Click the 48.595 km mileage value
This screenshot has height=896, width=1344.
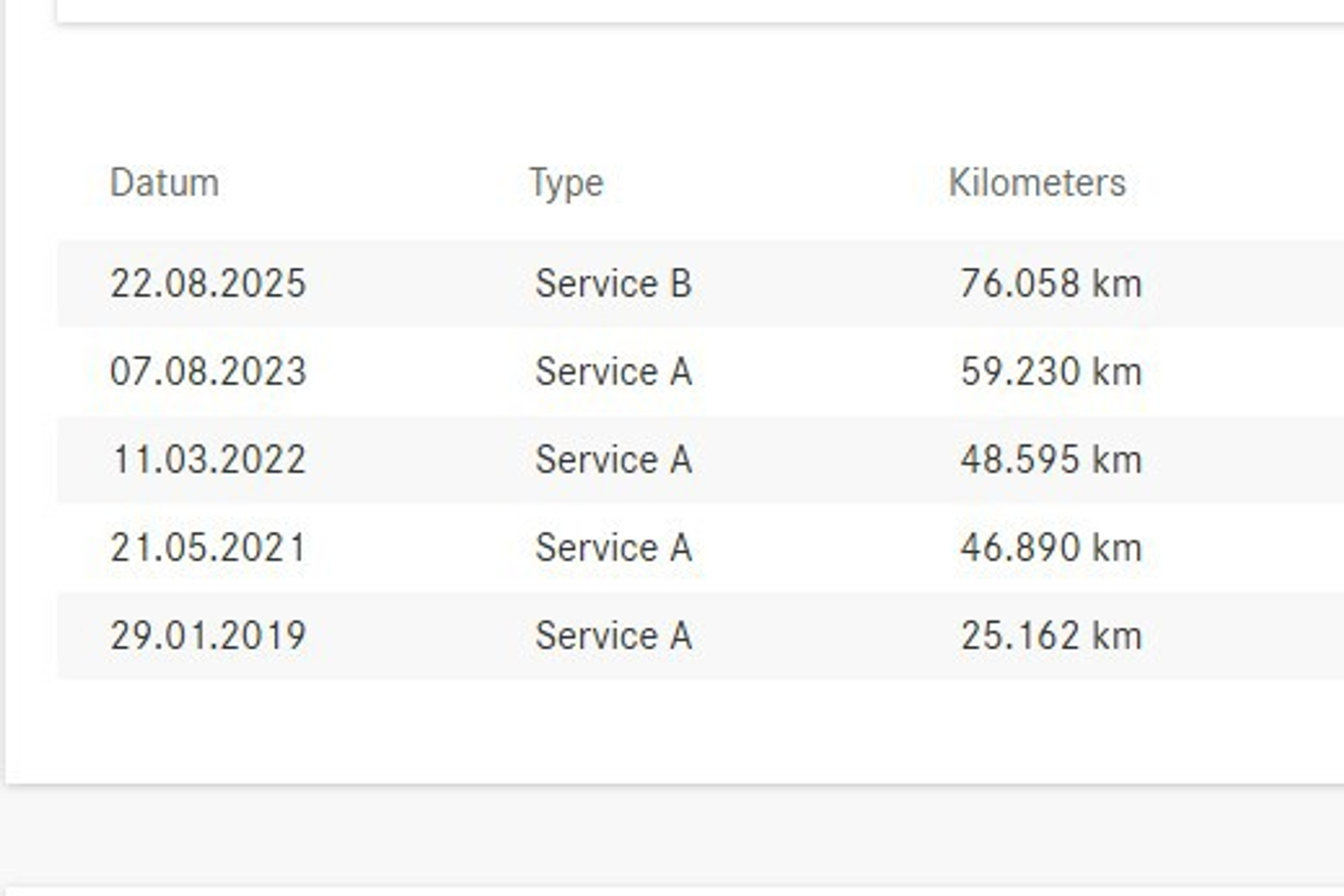click(1051, 459)
